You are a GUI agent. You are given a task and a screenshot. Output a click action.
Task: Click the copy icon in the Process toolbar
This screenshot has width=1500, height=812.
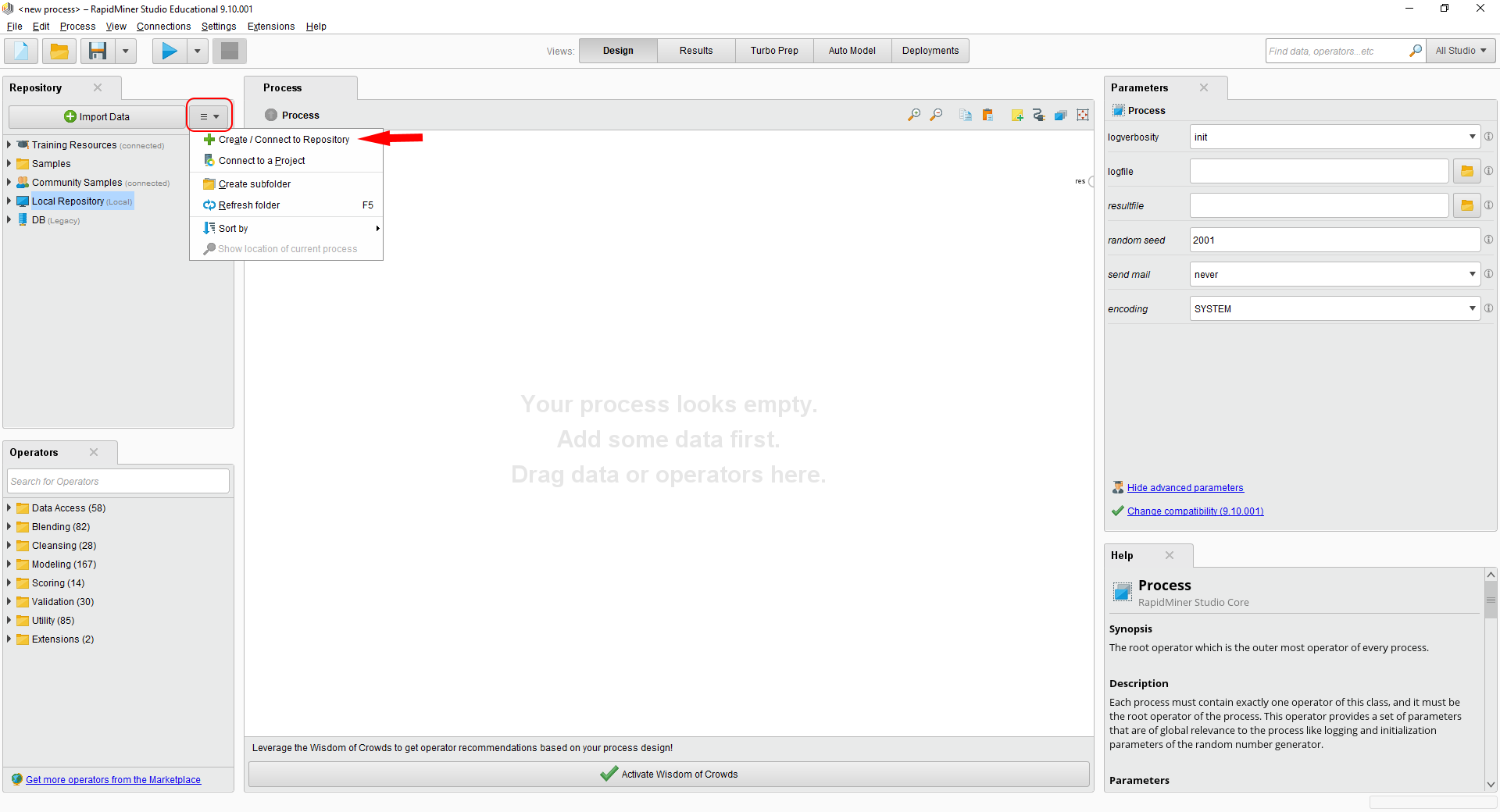966,116
